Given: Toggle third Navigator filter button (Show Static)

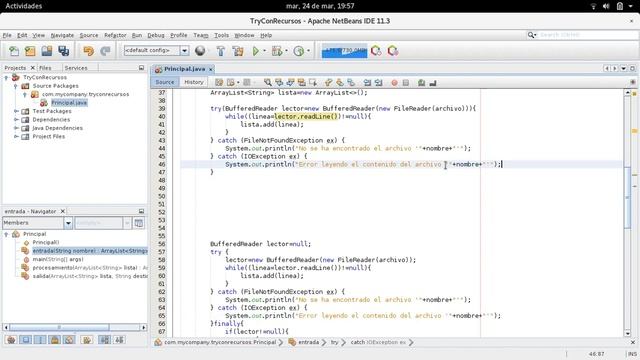Looking at the screenshot, I should click(40, 340).
